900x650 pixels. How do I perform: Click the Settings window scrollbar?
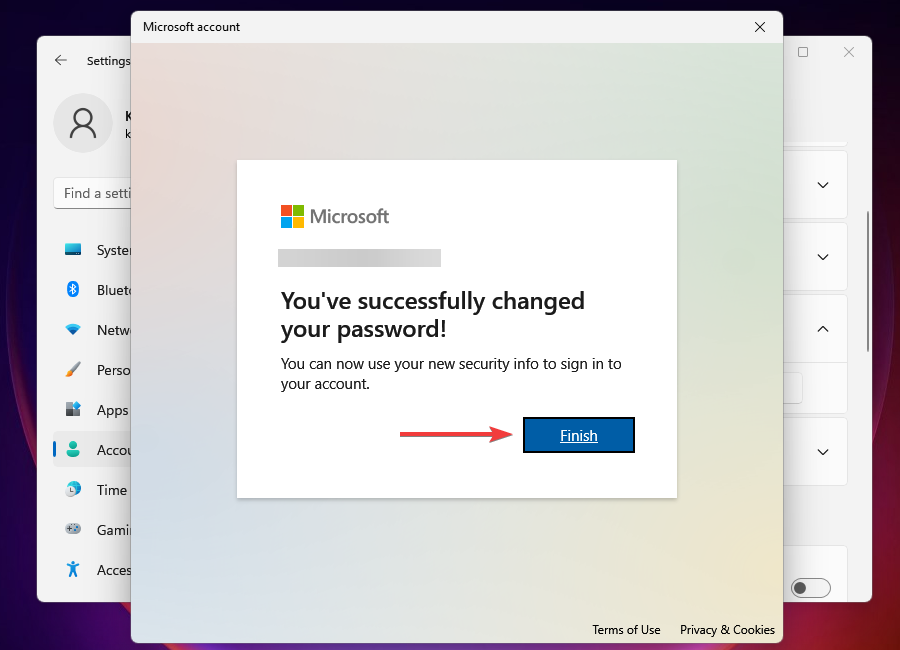tap(868, 281)
